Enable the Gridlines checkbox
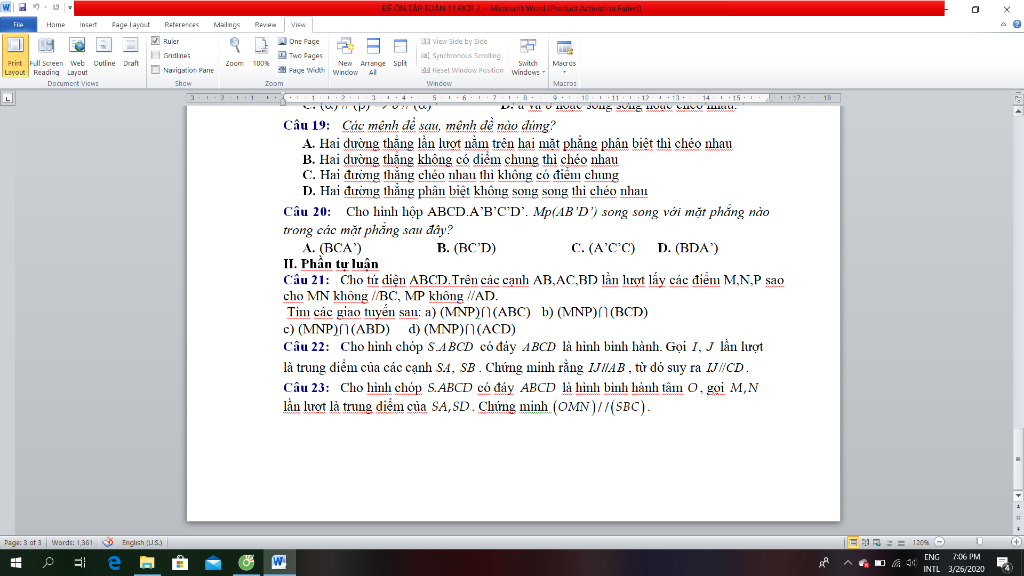1024x576 pixels. coord(155,56)
